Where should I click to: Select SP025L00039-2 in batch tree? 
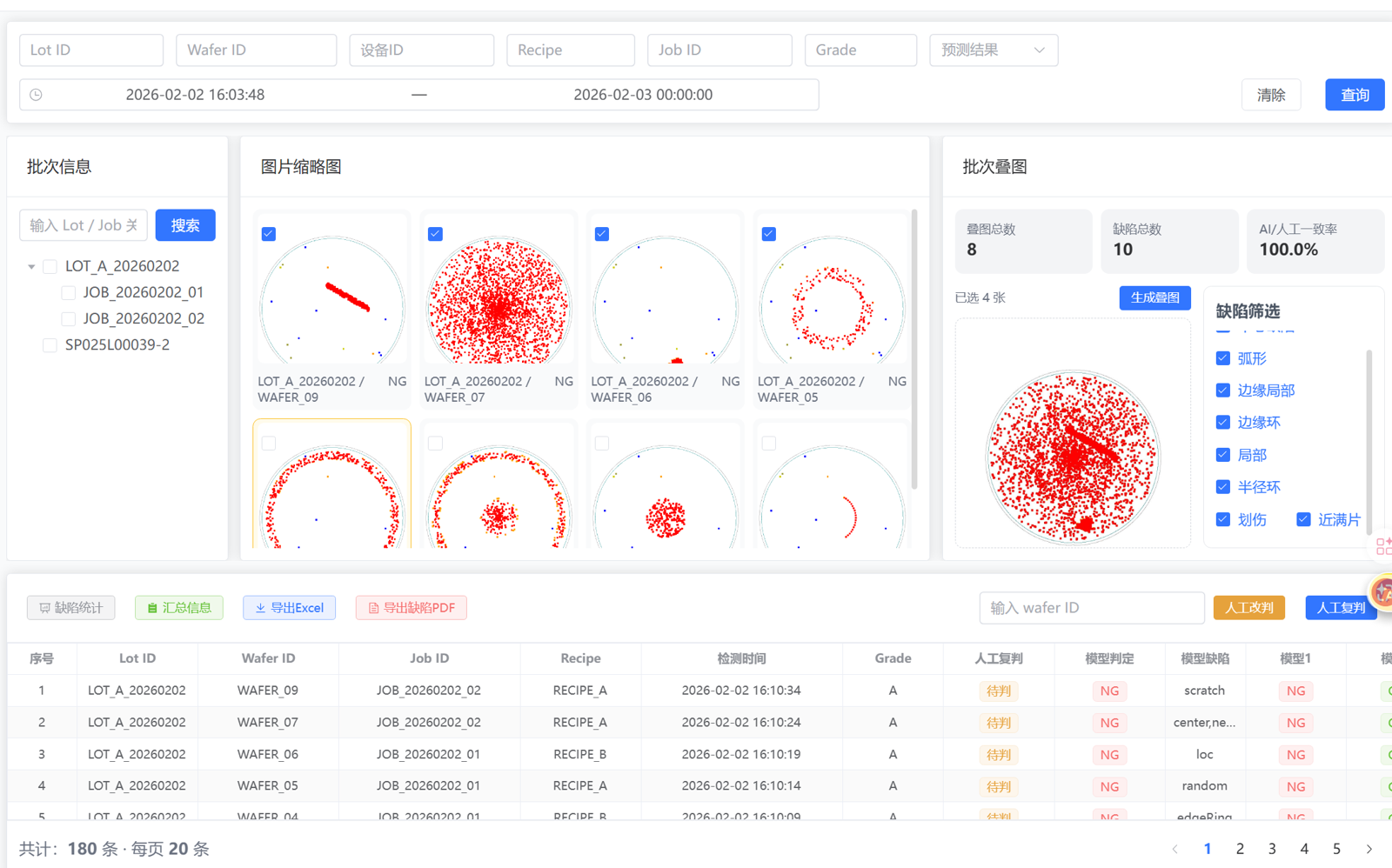pos(117,345)
